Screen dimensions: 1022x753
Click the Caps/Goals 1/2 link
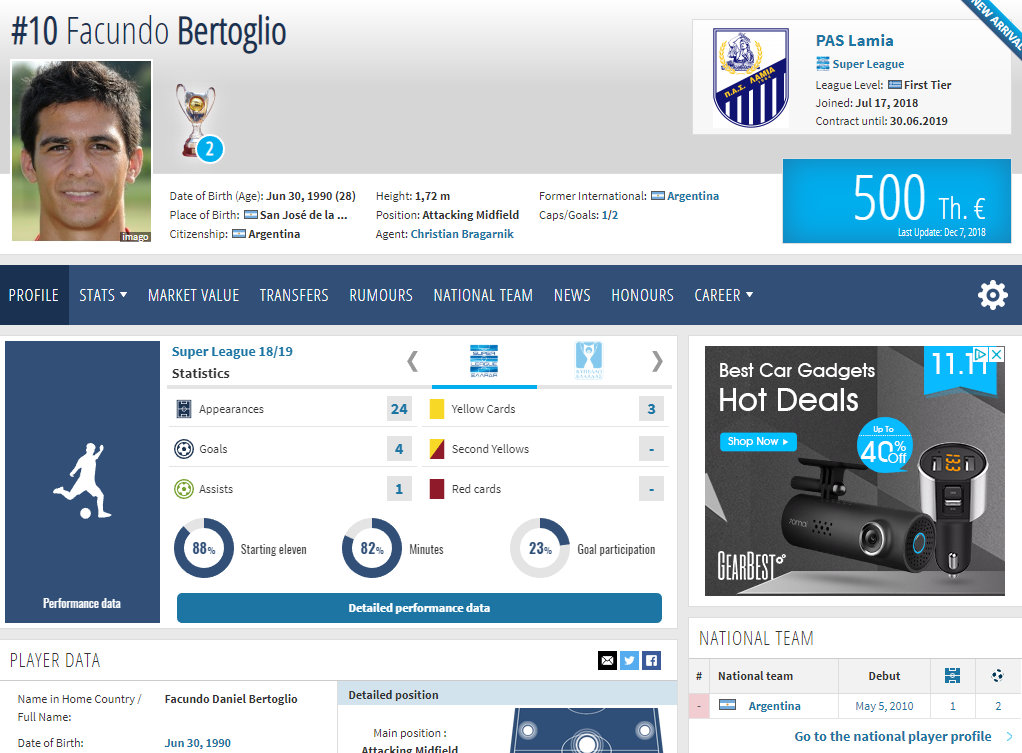coord(610,215)
